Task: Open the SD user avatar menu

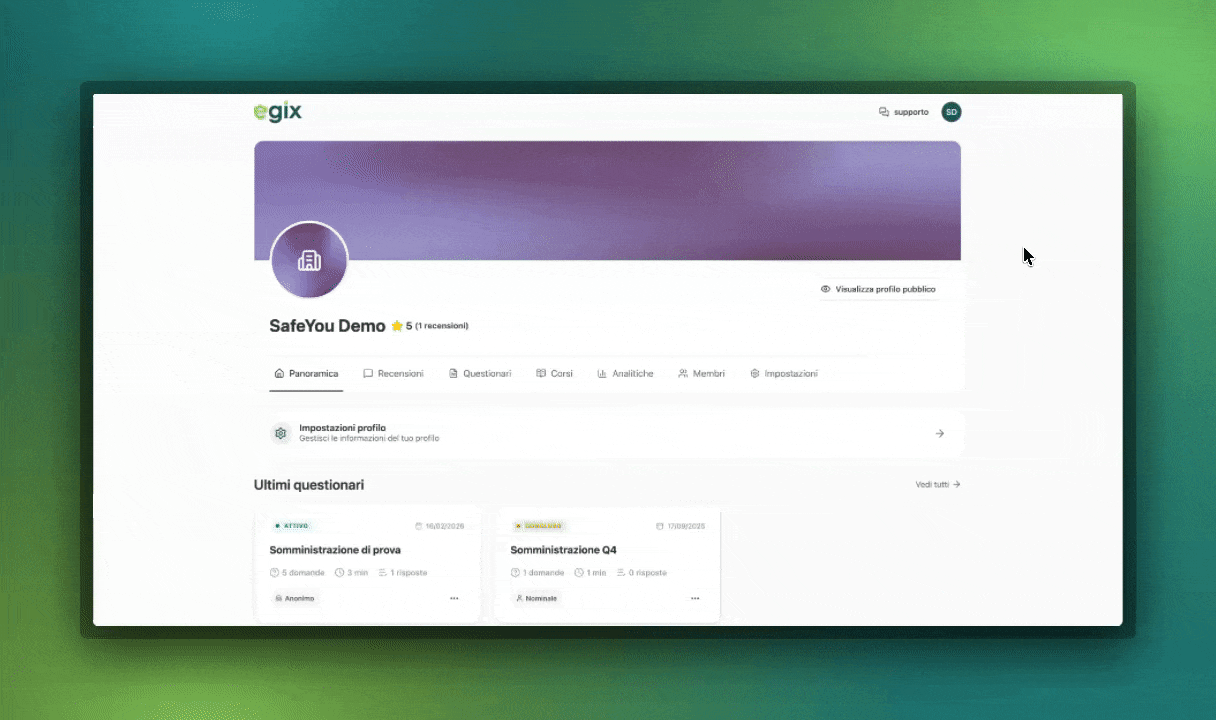Action: pyautogui.click(x=951, y=112)
